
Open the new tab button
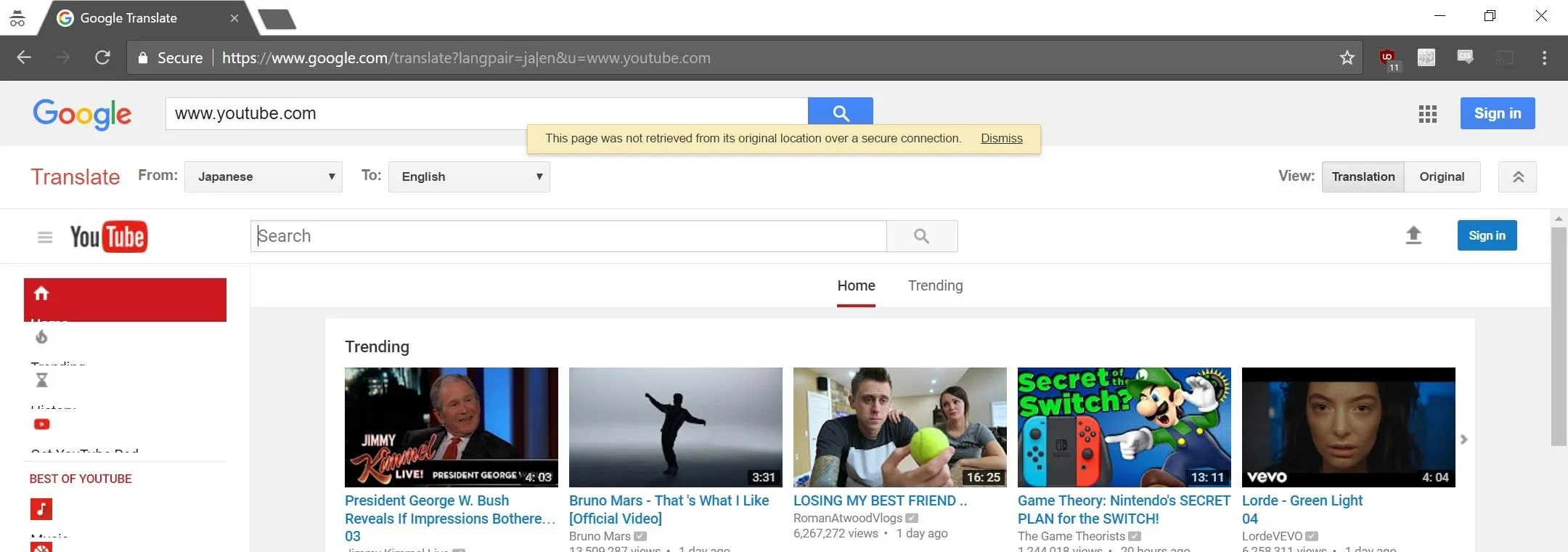pyautogui.click(x=277, y=19)
